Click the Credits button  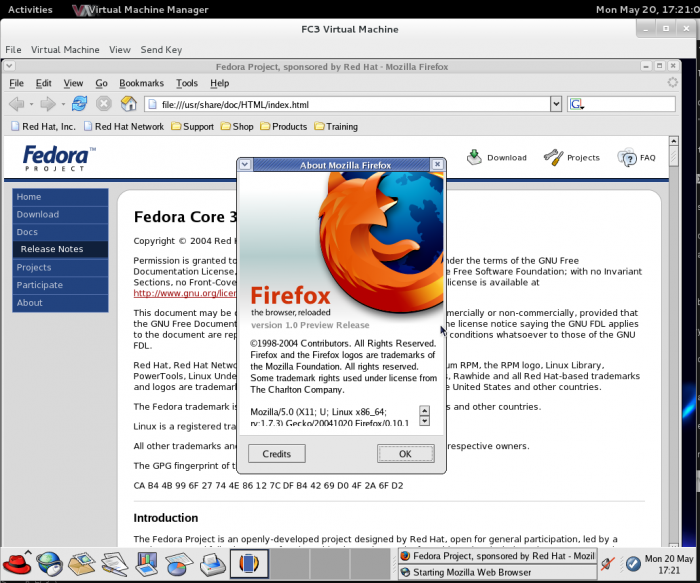click(277, 454)
